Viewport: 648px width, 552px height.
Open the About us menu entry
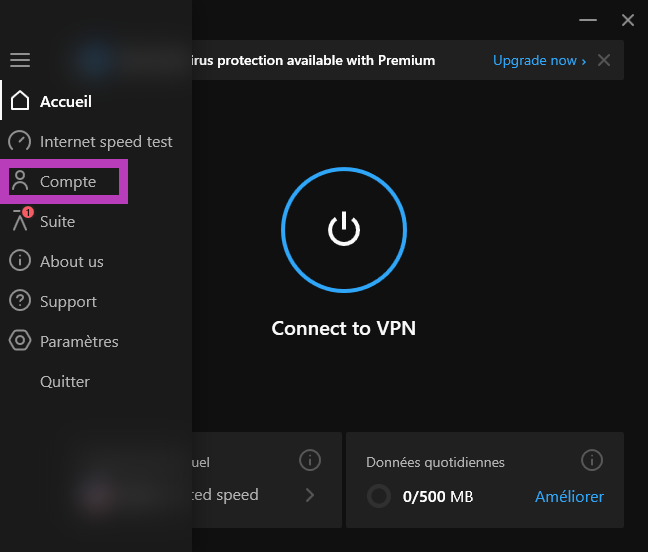pyautogui.click(x=72, y=262)
